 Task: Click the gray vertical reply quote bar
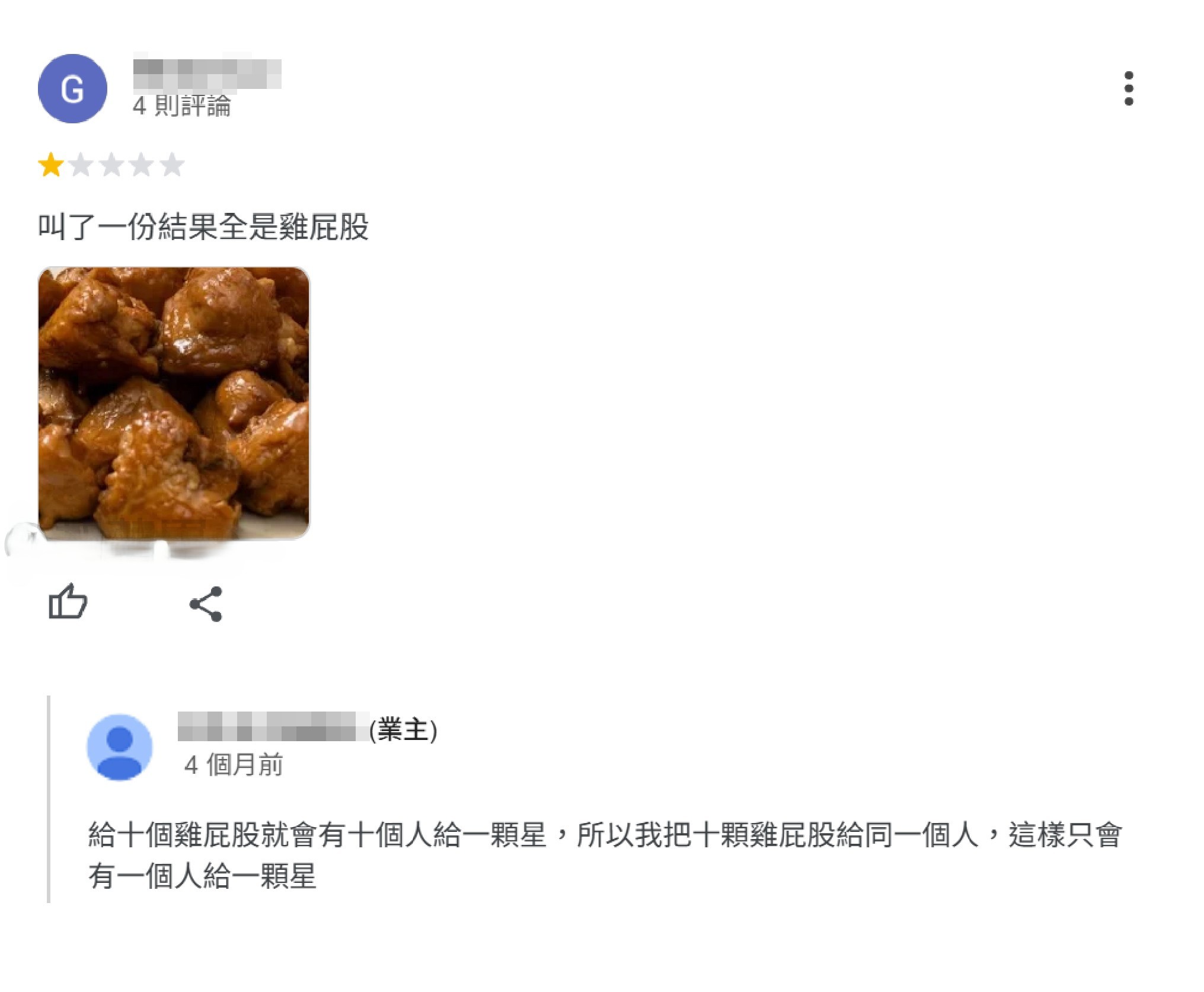(49, 799)
